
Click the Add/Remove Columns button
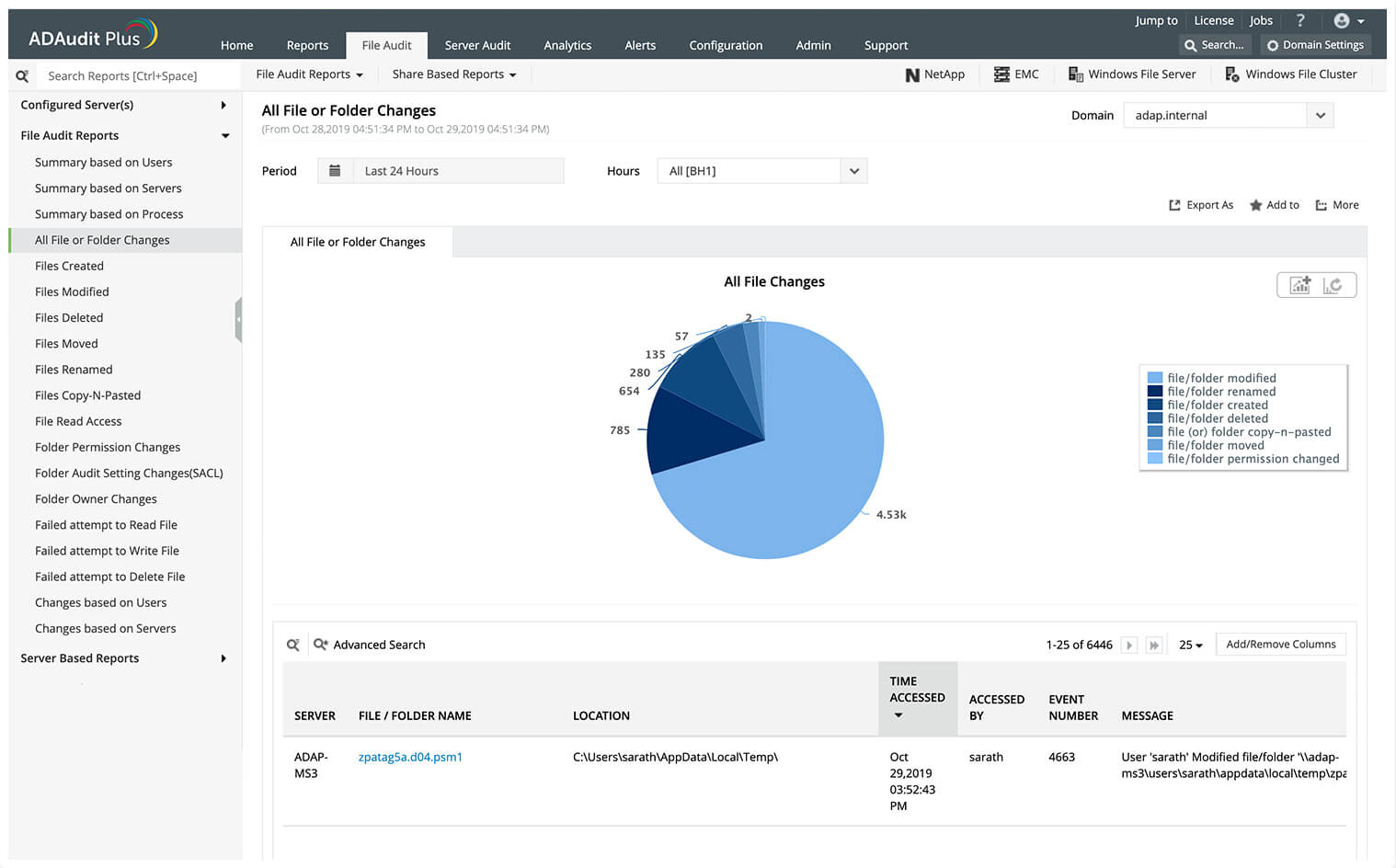pyautogui.click(x=1280, y=644)
